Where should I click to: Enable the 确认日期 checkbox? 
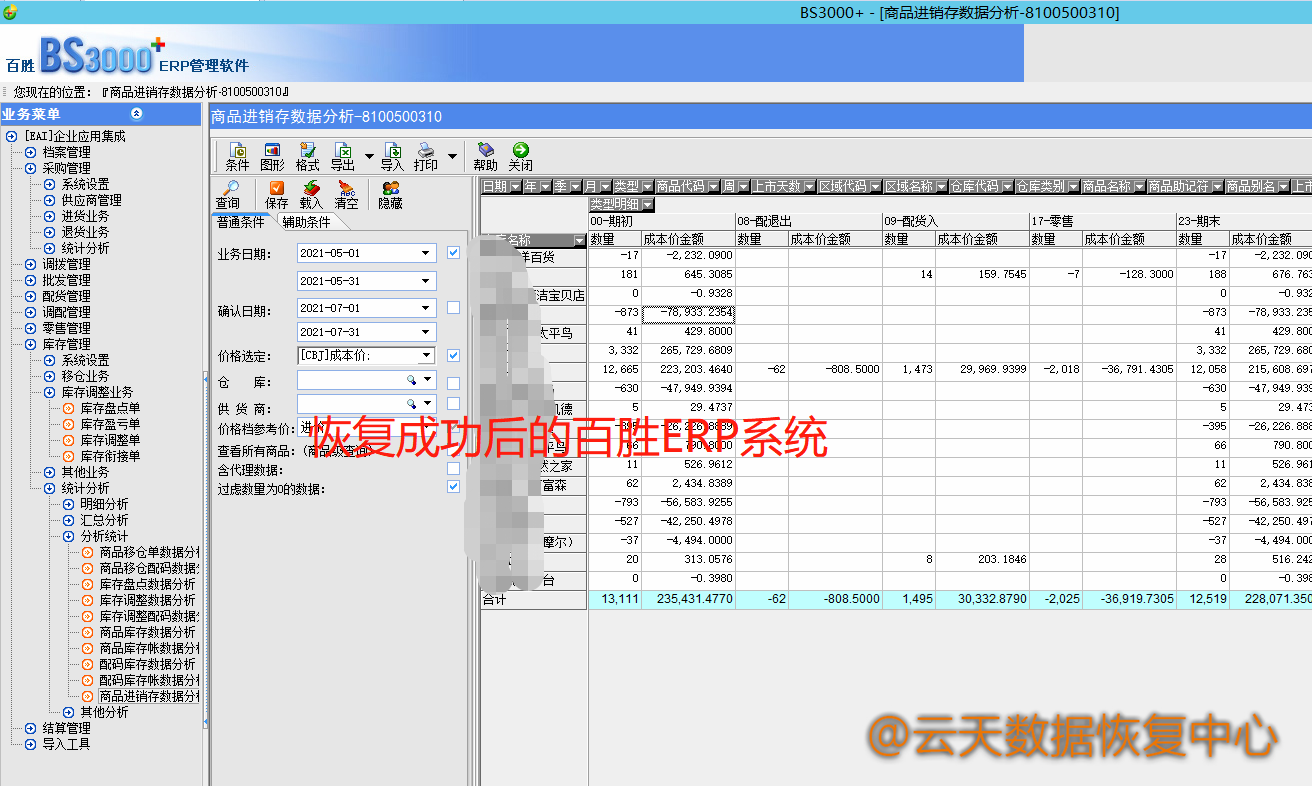coord(453,307)
